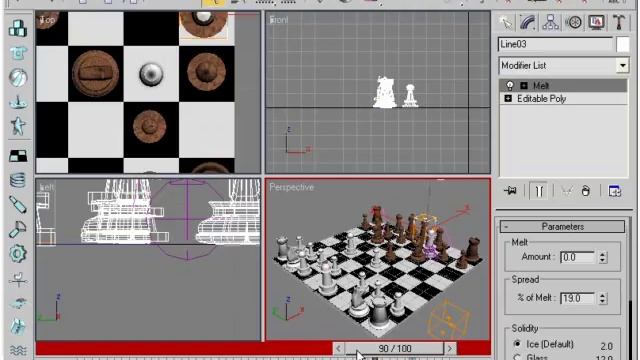Create a reactor Rigid Body Collection
The height and width of the screenshot is (360, 640).
[x=18, y=29]
